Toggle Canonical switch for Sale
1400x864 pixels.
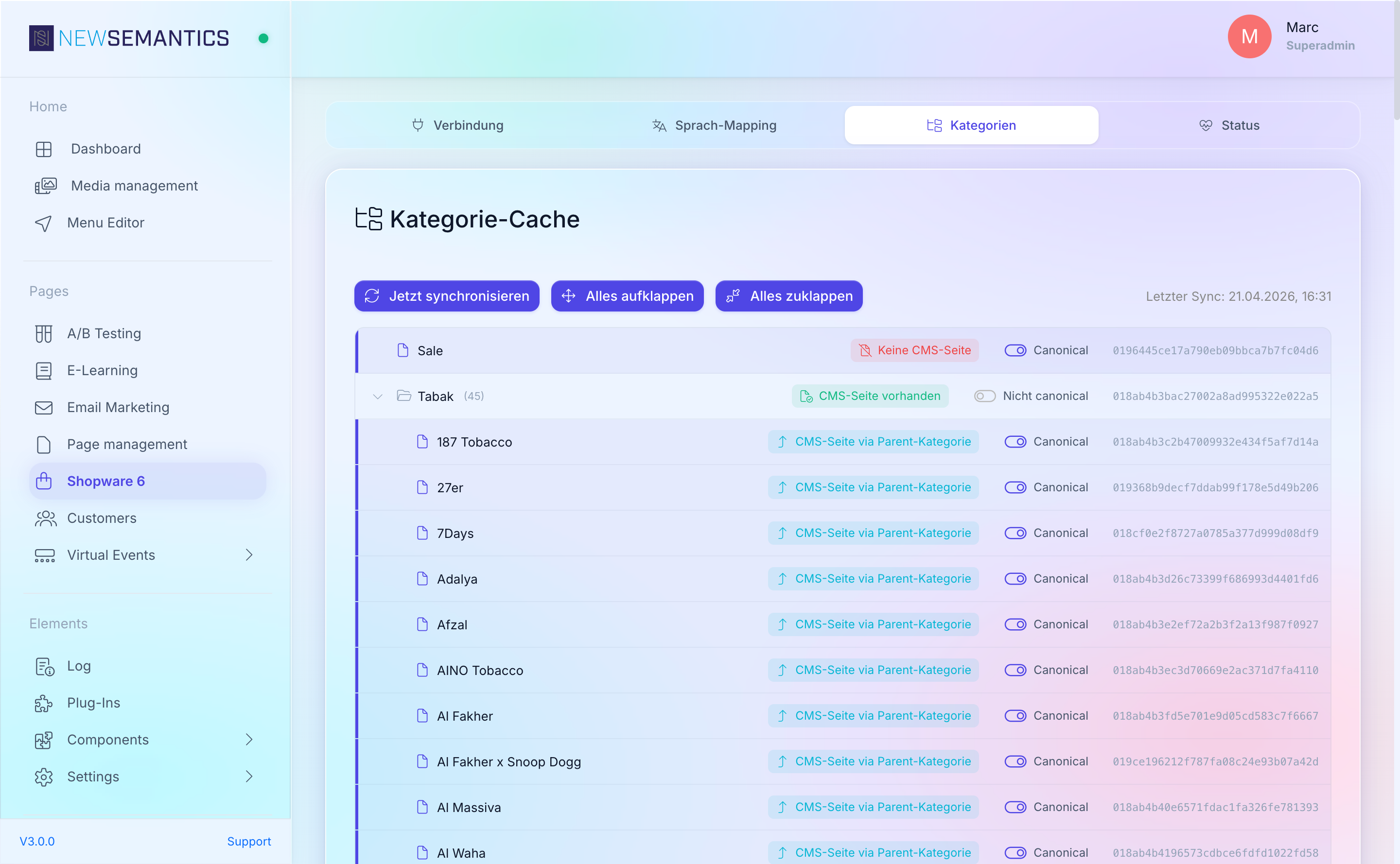(x=1015, y=350)
